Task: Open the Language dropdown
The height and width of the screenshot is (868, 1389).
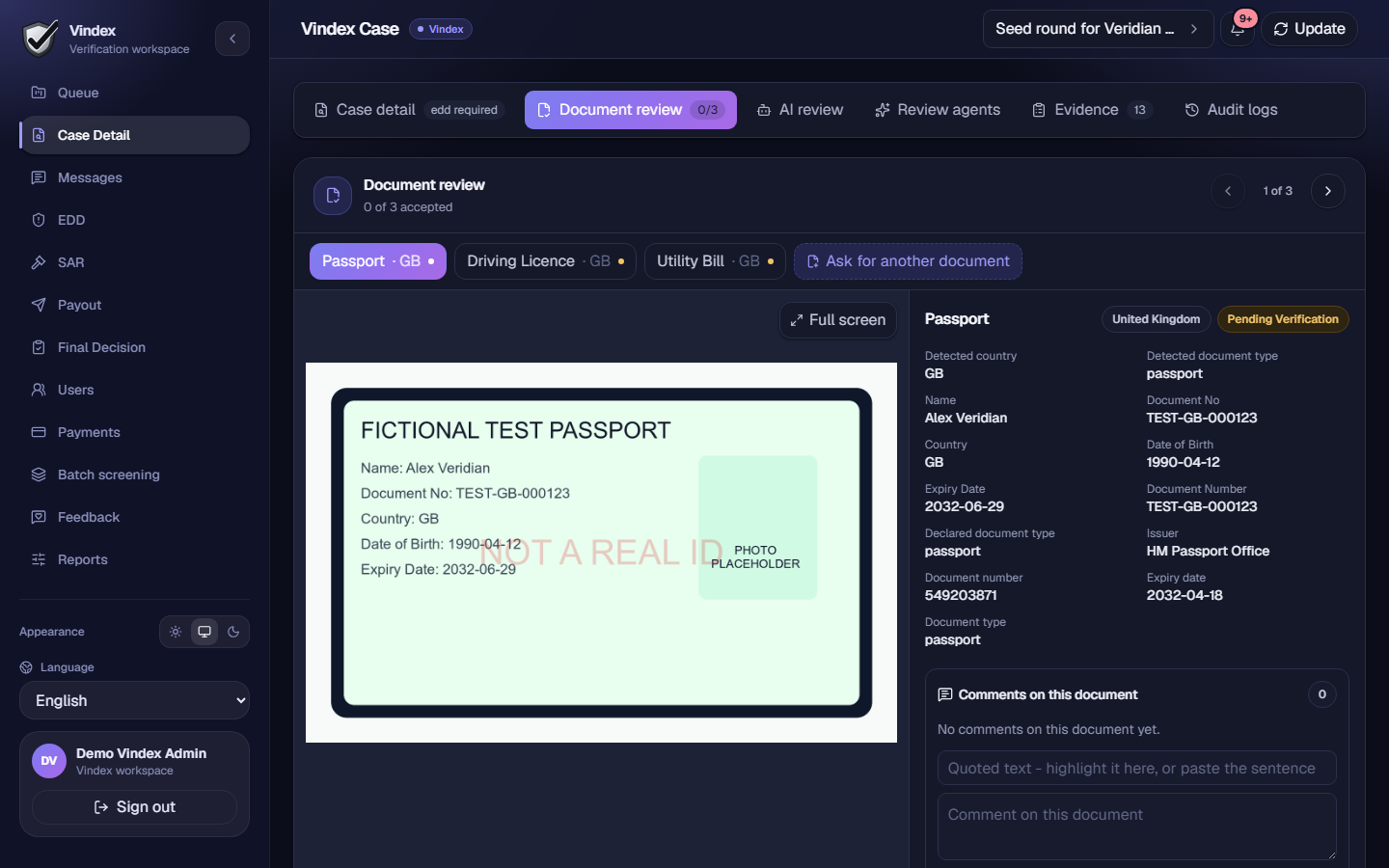Action: pos(134,700)
